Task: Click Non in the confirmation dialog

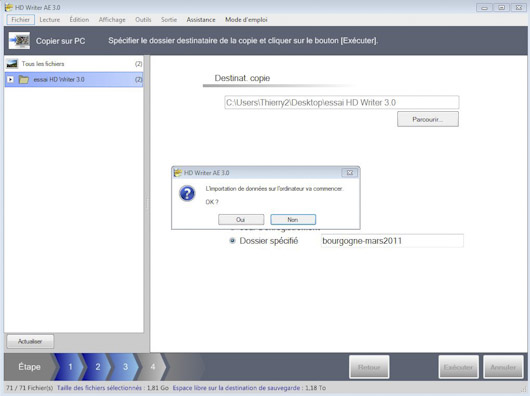Action: [293, 220]
